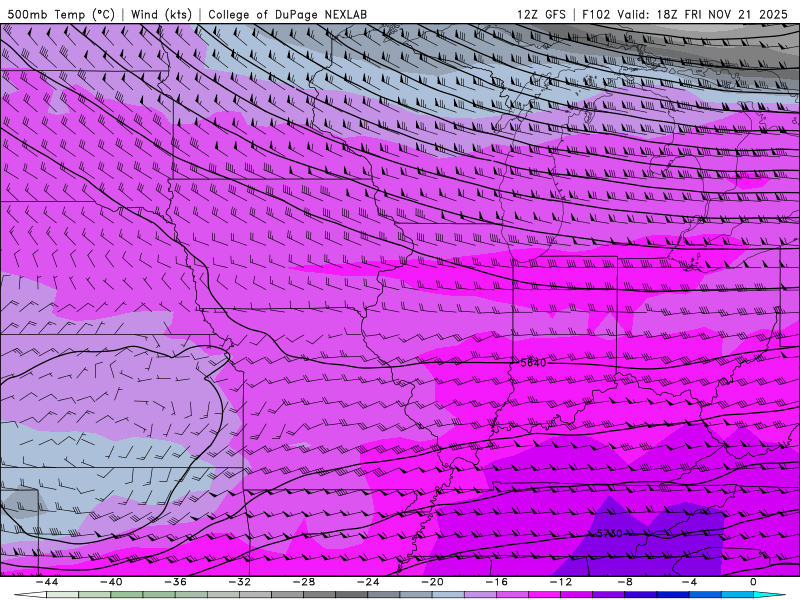Screen dimensions: 800x600
Task: Click the '-12' colorbar tick label
Action: coord(561,582)
